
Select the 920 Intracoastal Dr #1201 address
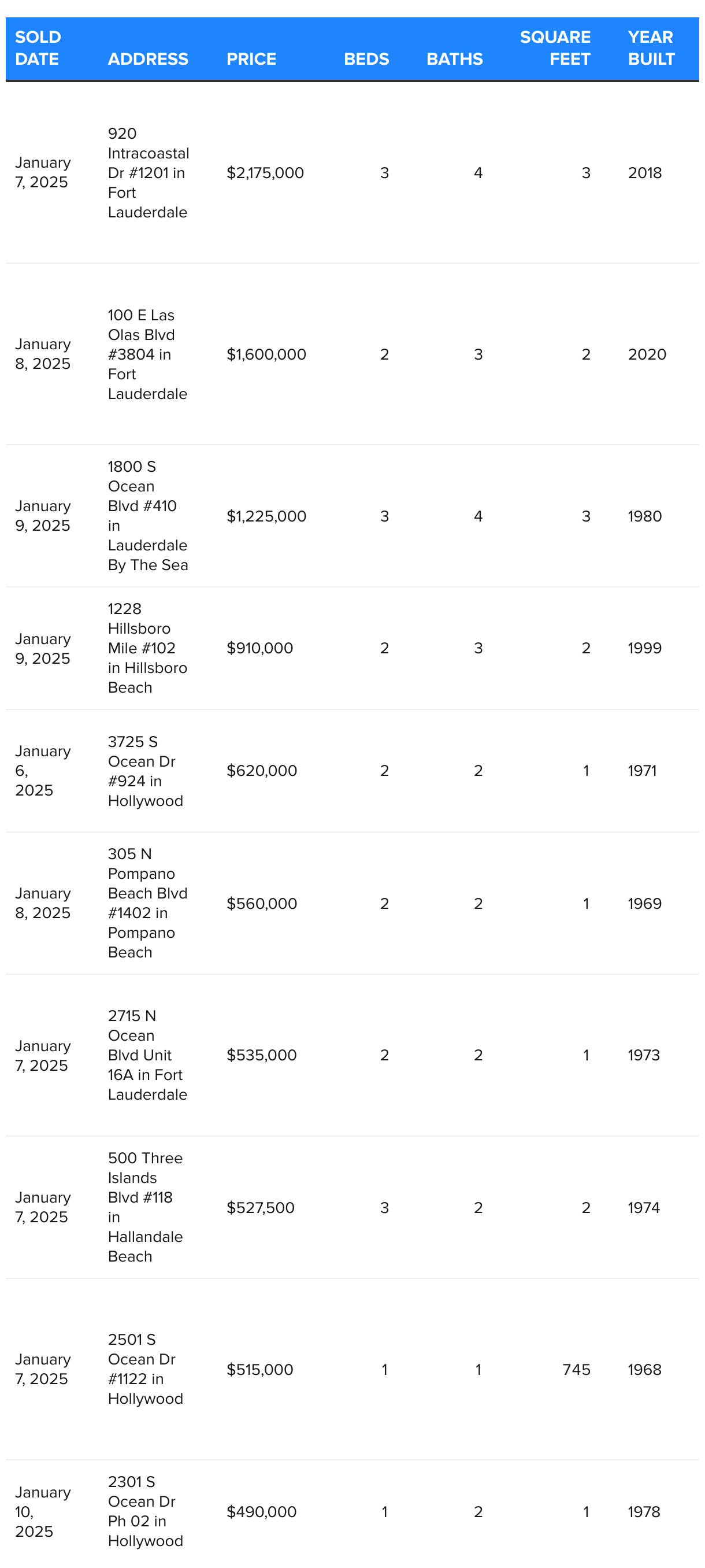coord(148,173)
